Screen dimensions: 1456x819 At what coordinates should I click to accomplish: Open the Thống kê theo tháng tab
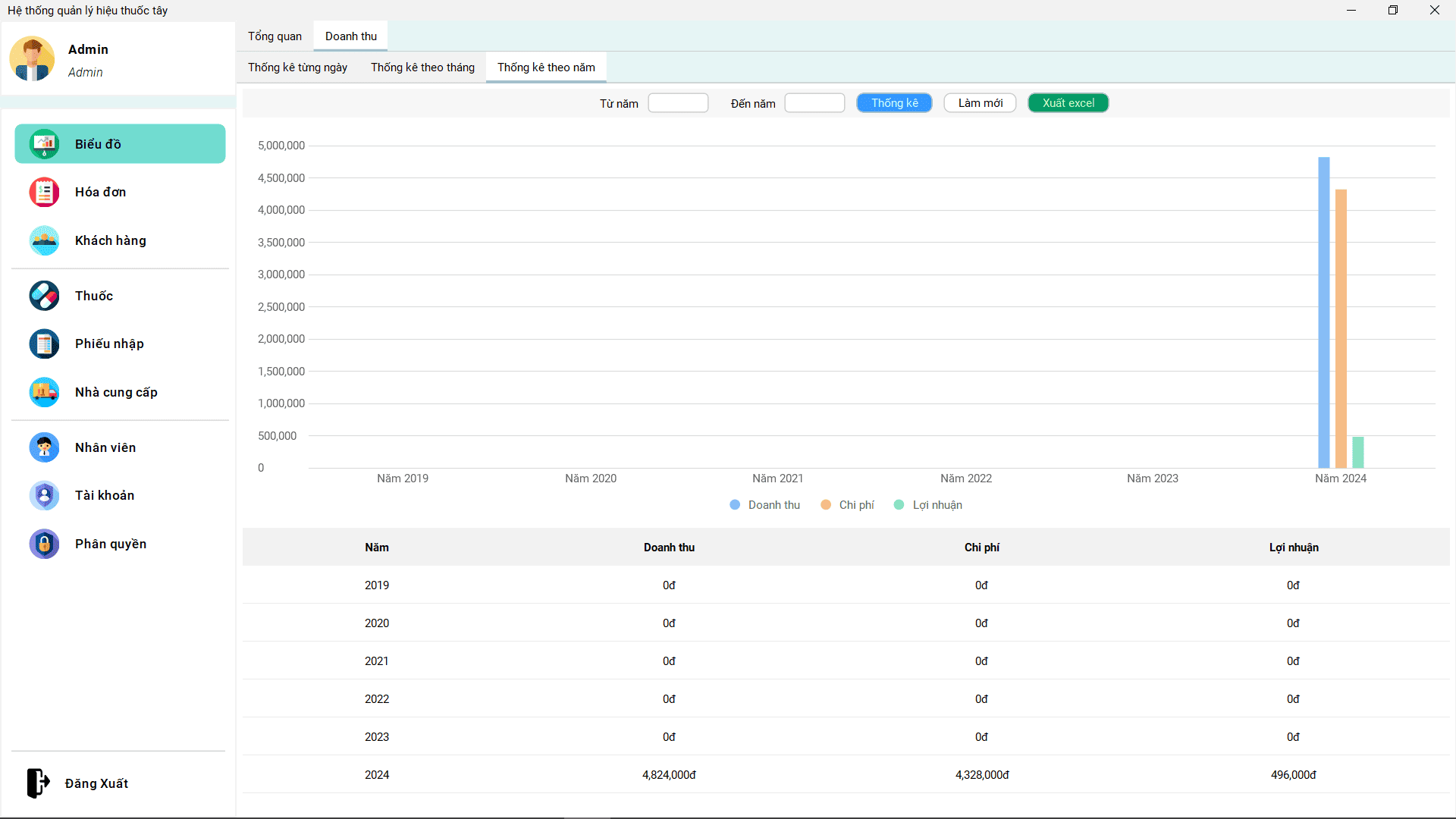pyautogui.click(x=422, y=67)
